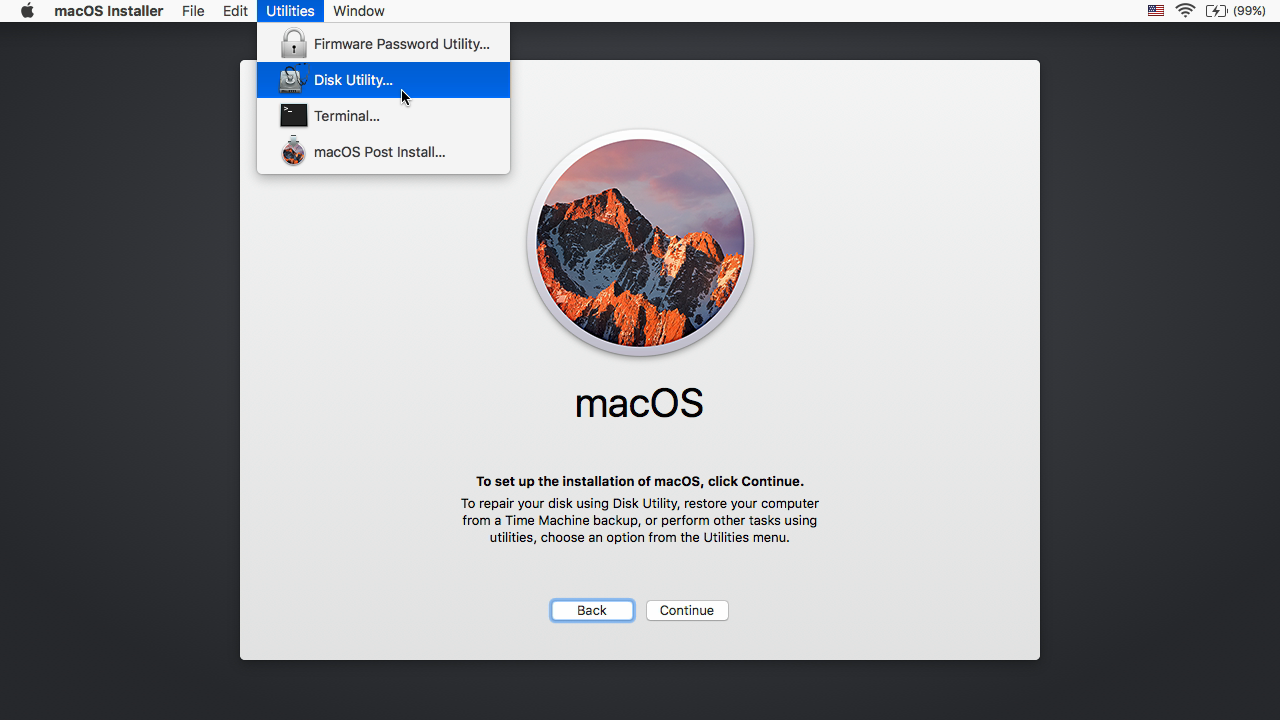
Task: Open the Edit menu
Action: click(234, 11)
